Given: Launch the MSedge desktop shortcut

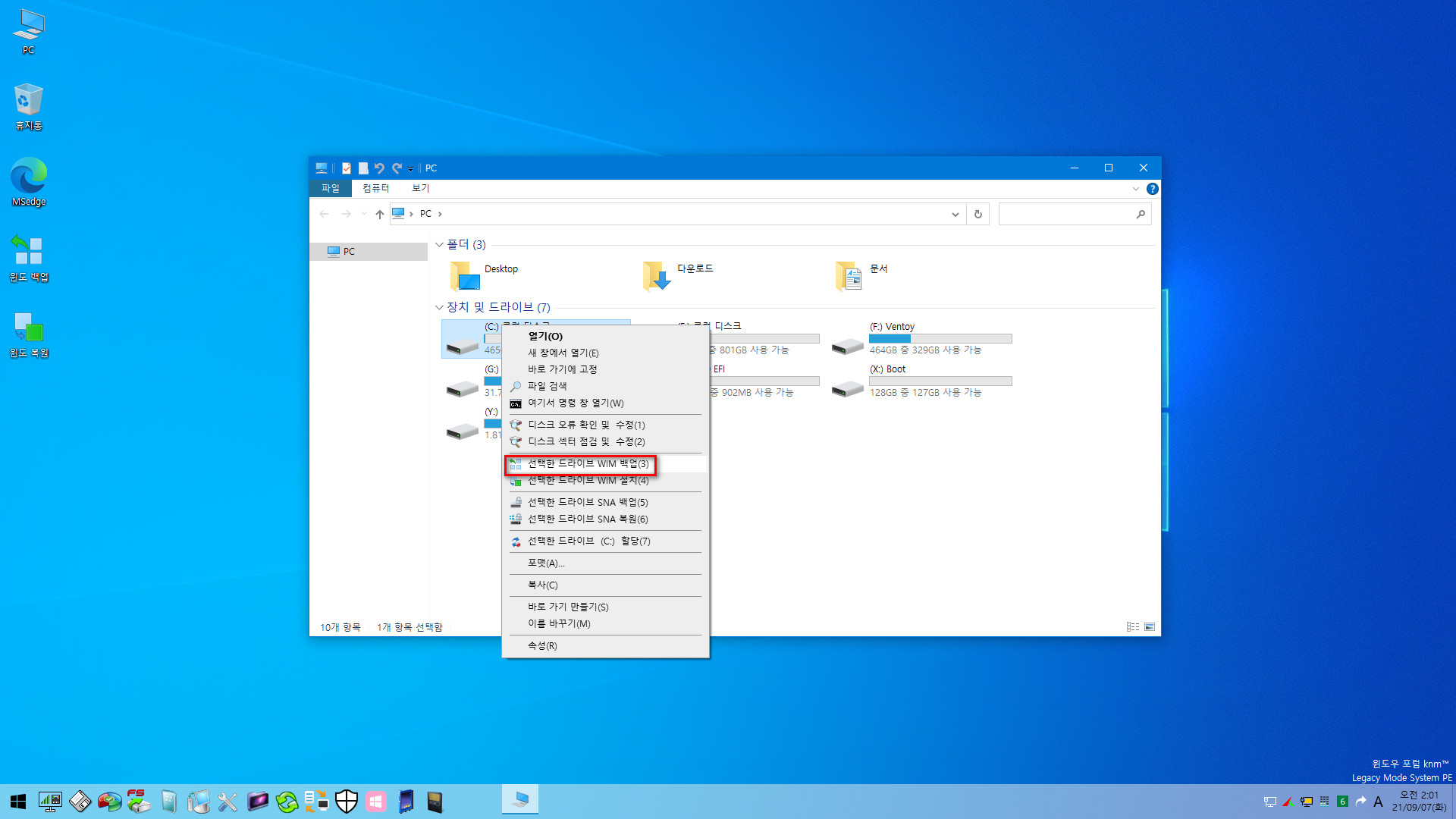Looking at the screenshot, I should pyautogui.click(x=29, y=182).
